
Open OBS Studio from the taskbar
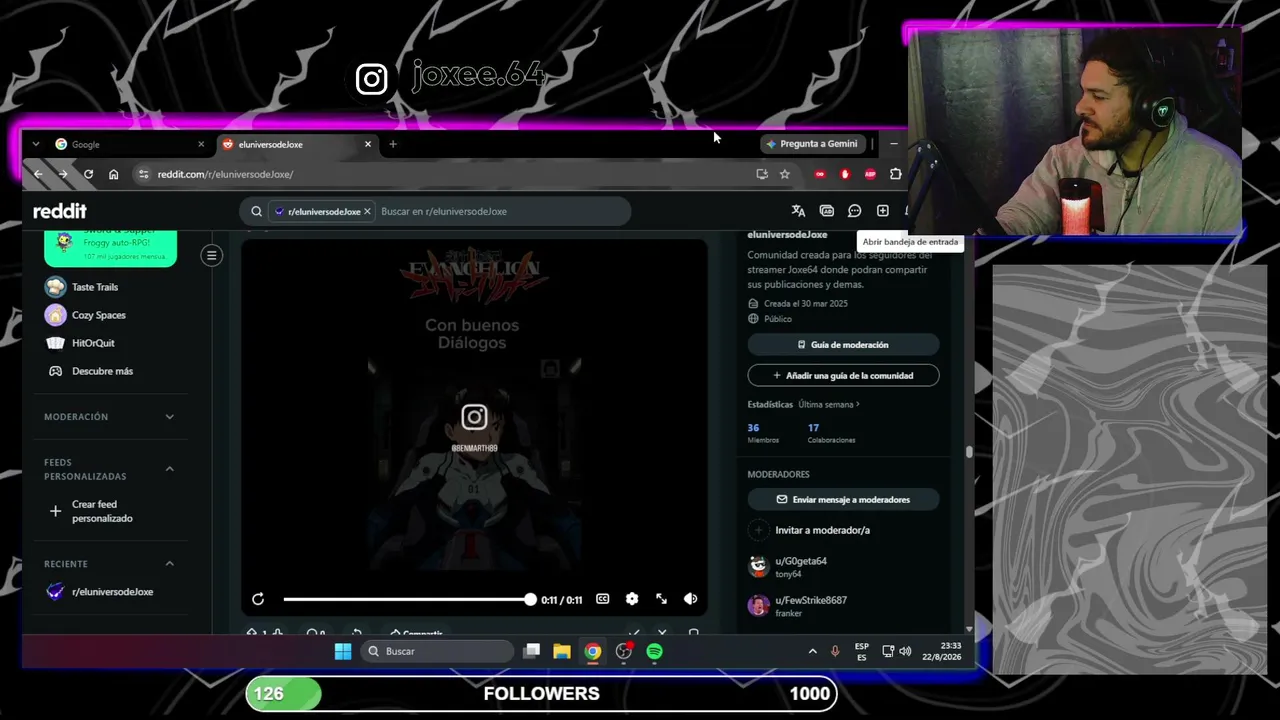[x=624, y=651]
